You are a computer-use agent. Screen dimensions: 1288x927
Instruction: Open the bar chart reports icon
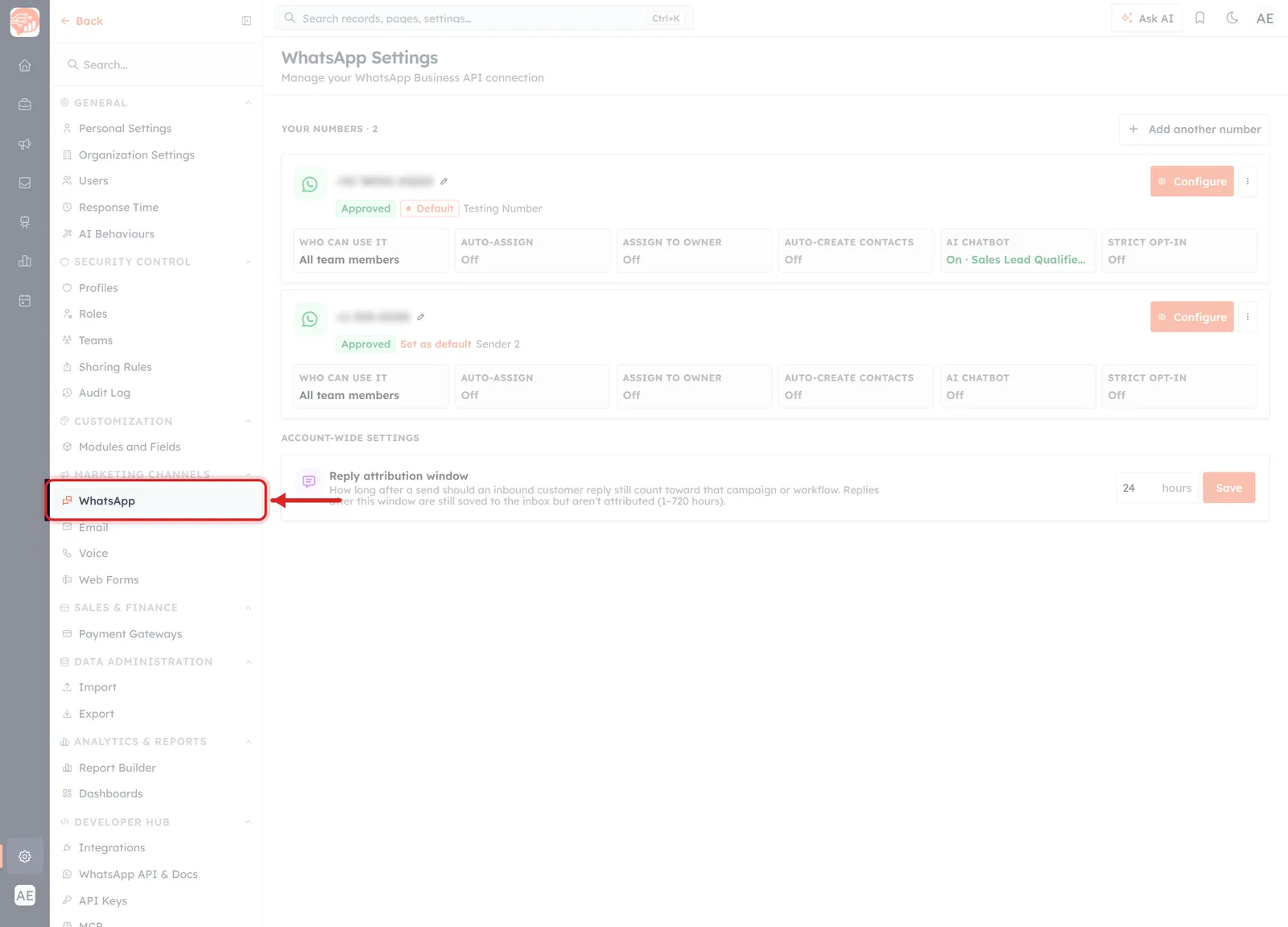25,261
